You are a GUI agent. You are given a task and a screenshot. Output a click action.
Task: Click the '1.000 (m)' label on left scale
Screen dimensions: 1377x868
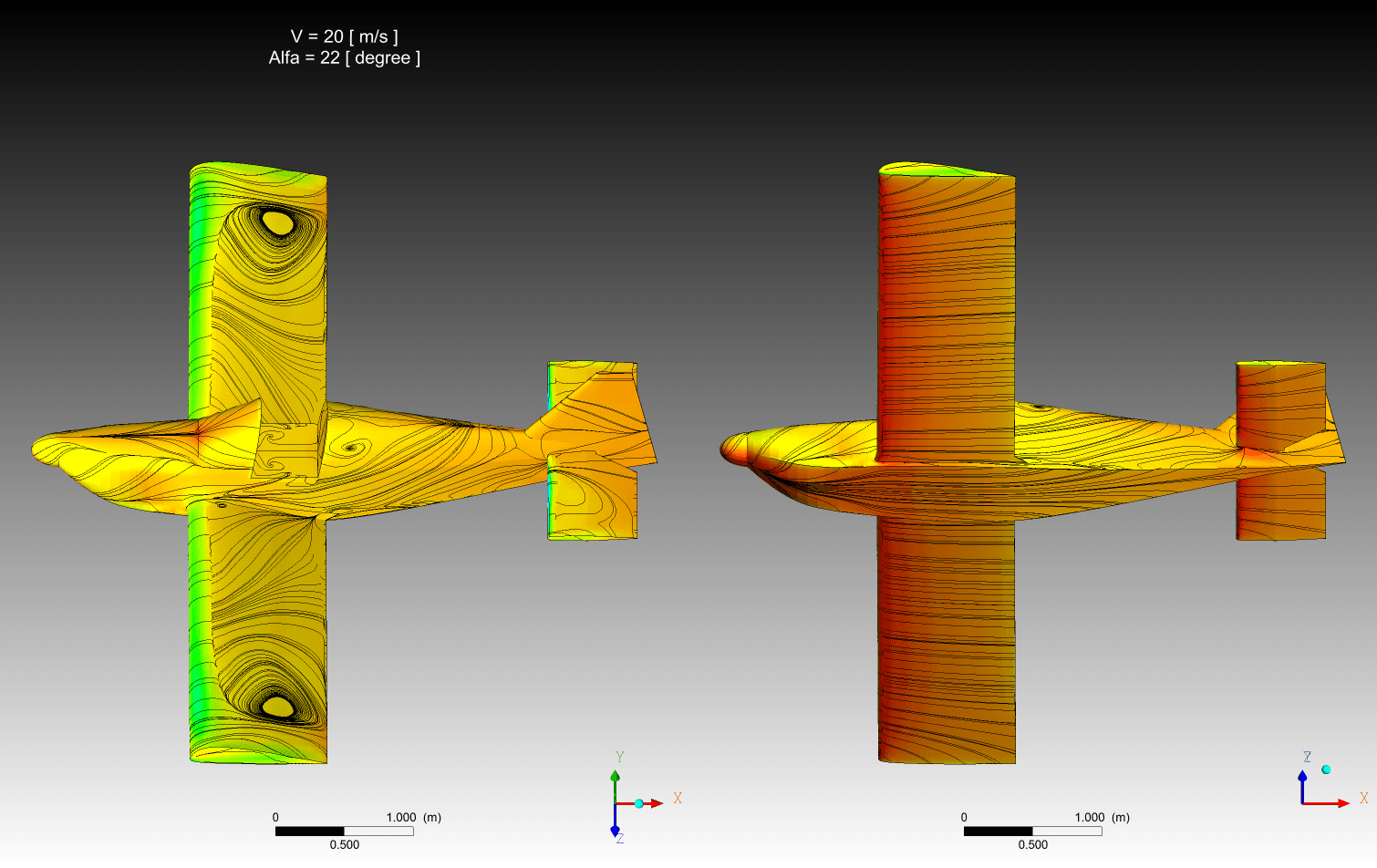tap(413, 817)
